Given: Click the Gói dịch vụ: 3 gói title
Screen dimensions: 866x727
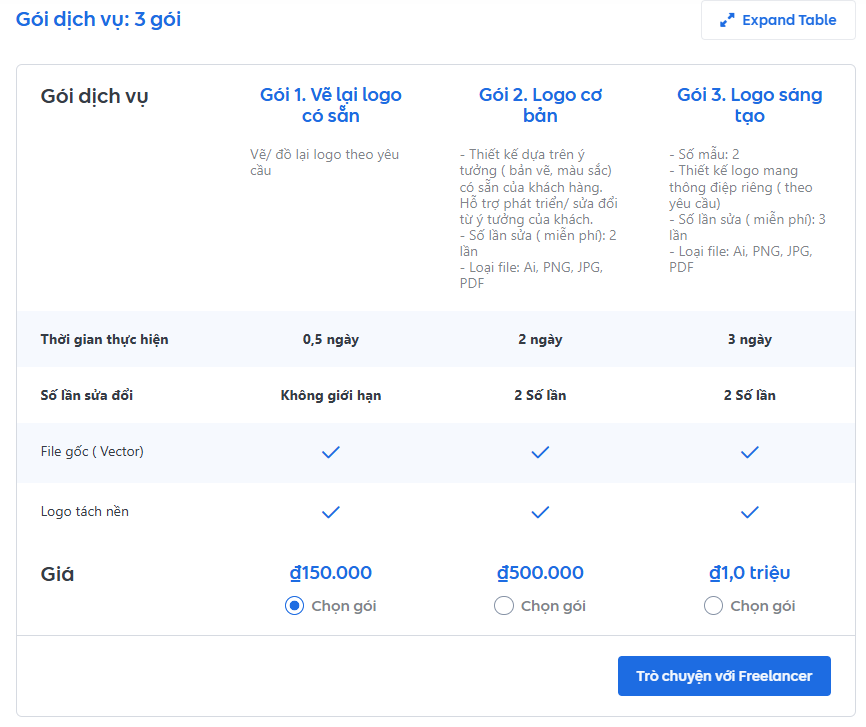Looking at the screenshot, I should (x=99, y=19).
